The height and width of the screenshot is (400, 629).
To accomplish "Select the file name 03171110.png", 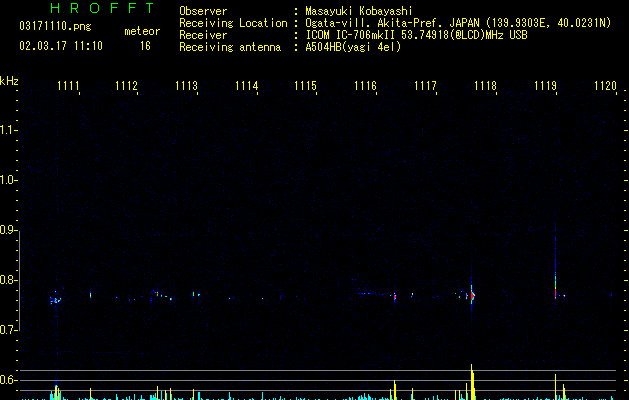I will pos(55,26).
